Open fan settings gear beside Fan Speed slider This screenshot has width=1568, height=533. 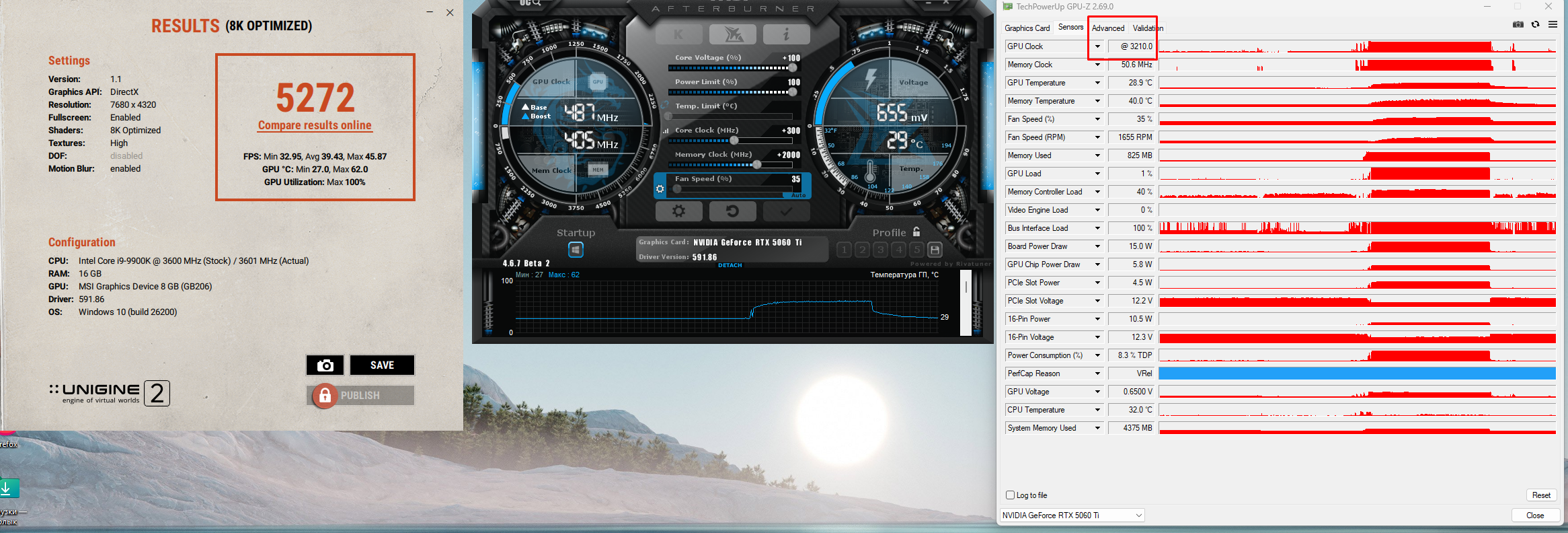tap(660, 189)
